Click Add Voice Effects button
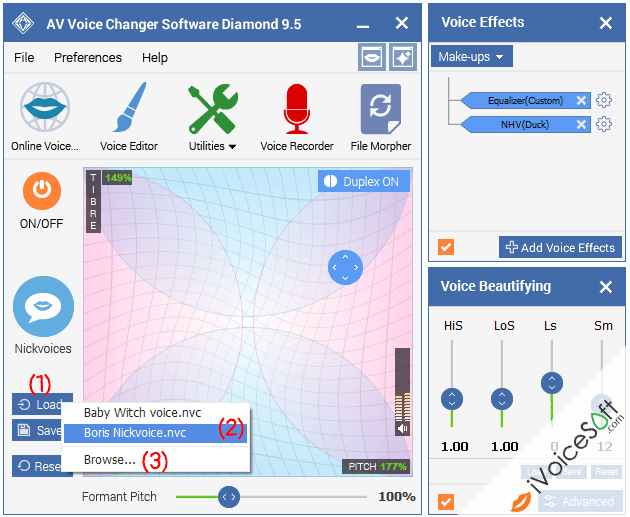Image resolution: width=630 pixels, height=517 pixels. coord(560,247)
